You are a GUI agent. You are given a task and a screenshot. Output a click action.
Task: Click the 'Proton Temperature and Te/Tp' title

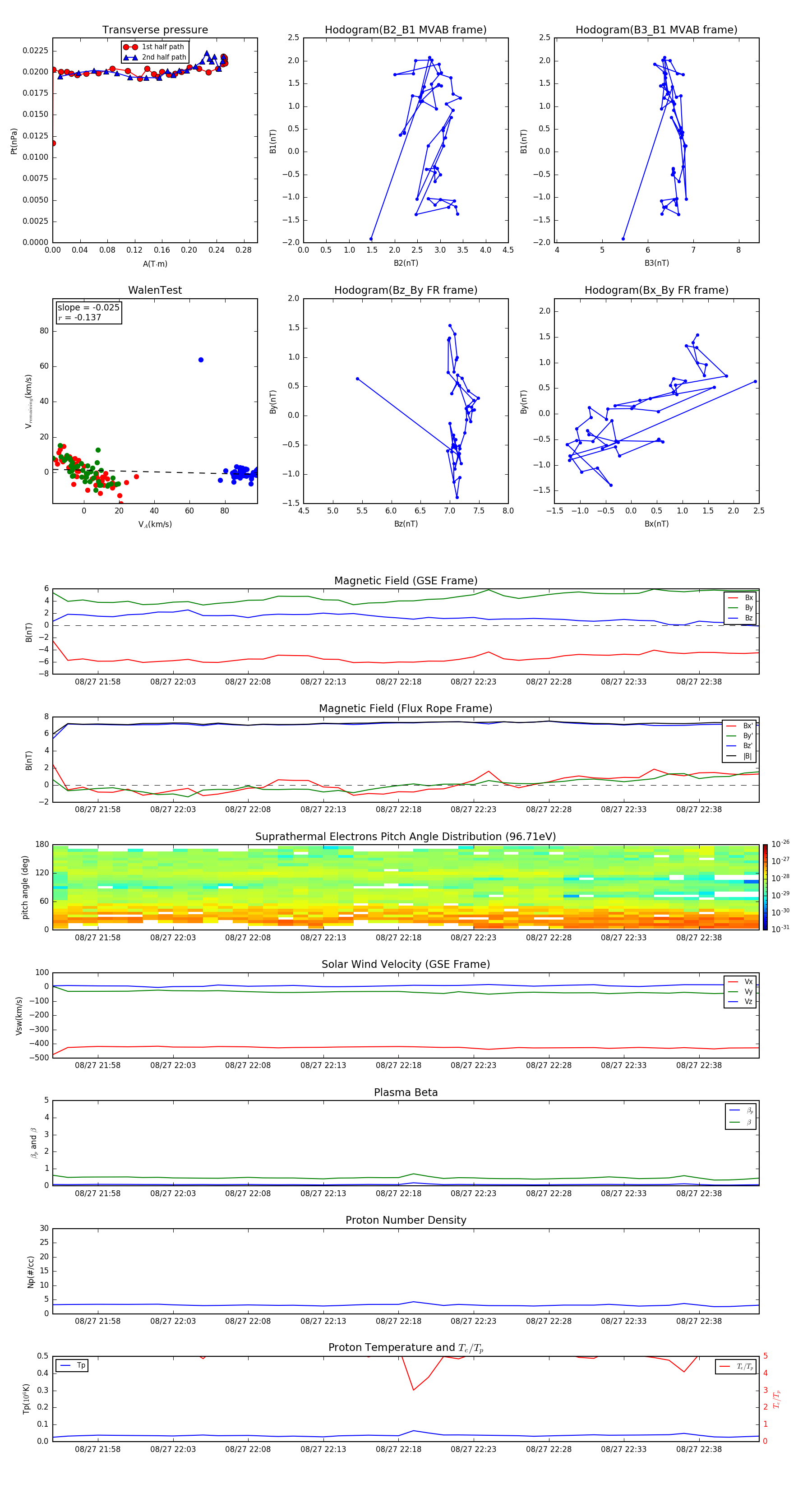tap(406, 1347)
